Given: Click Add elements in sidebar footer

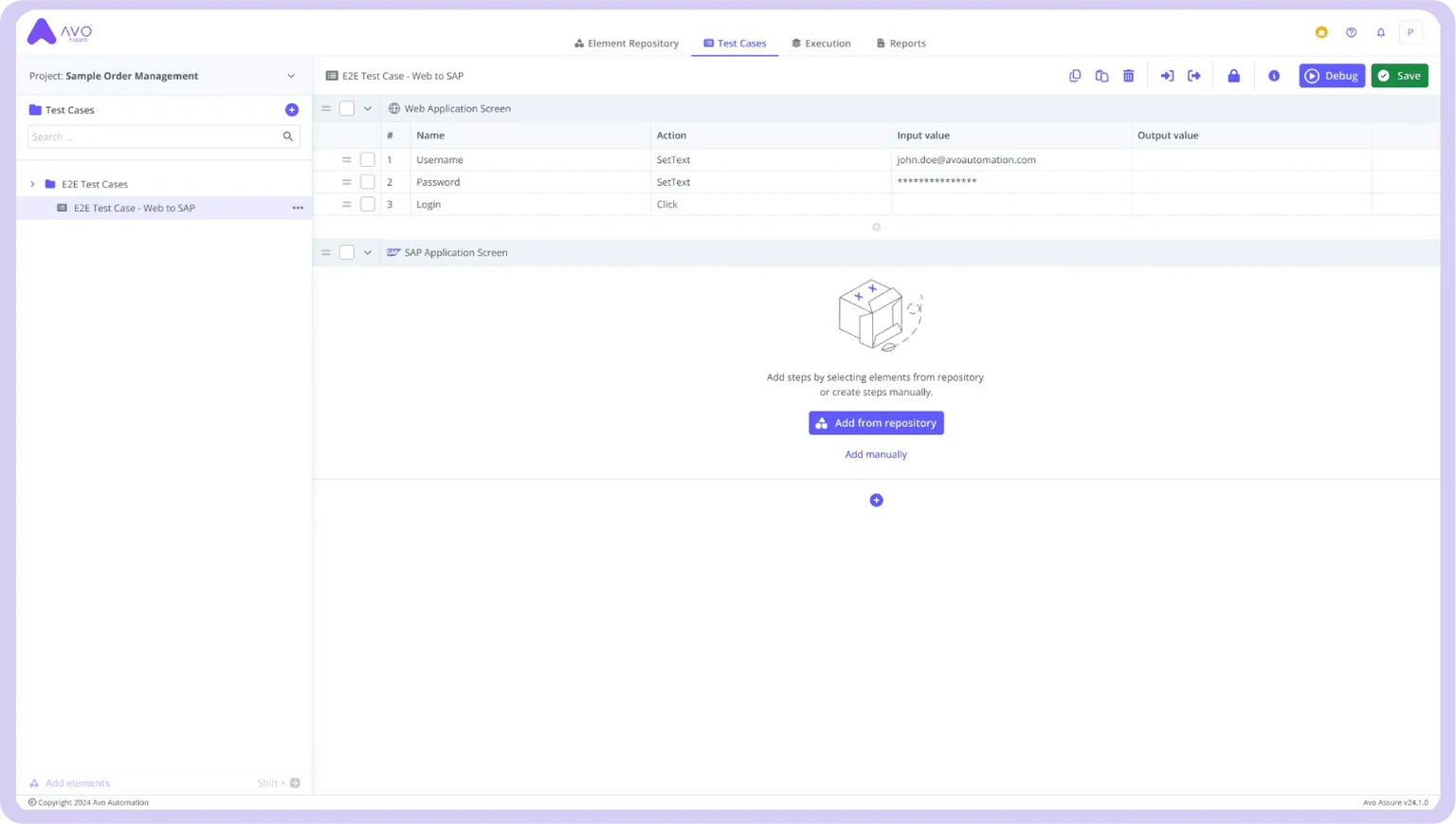Looking at the screenshot, I should pos(69,783).
